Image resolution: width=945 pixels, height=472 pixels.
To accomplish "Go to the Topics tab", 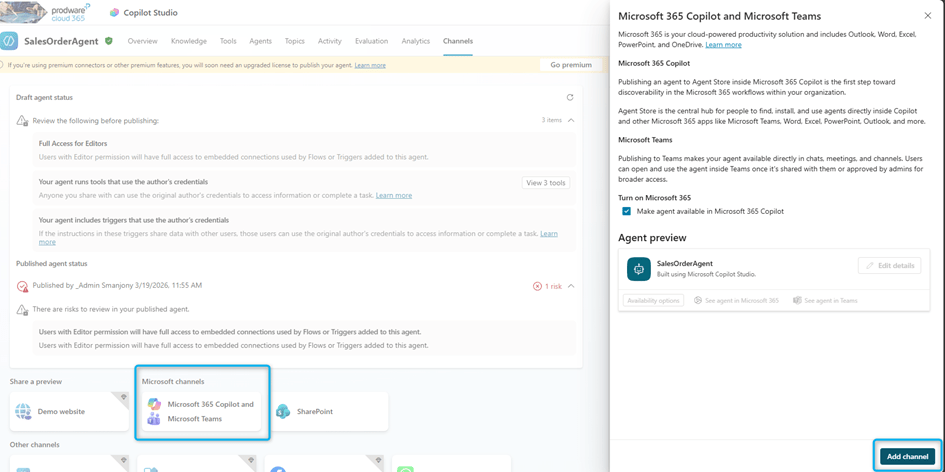I will tap(294, 41).
